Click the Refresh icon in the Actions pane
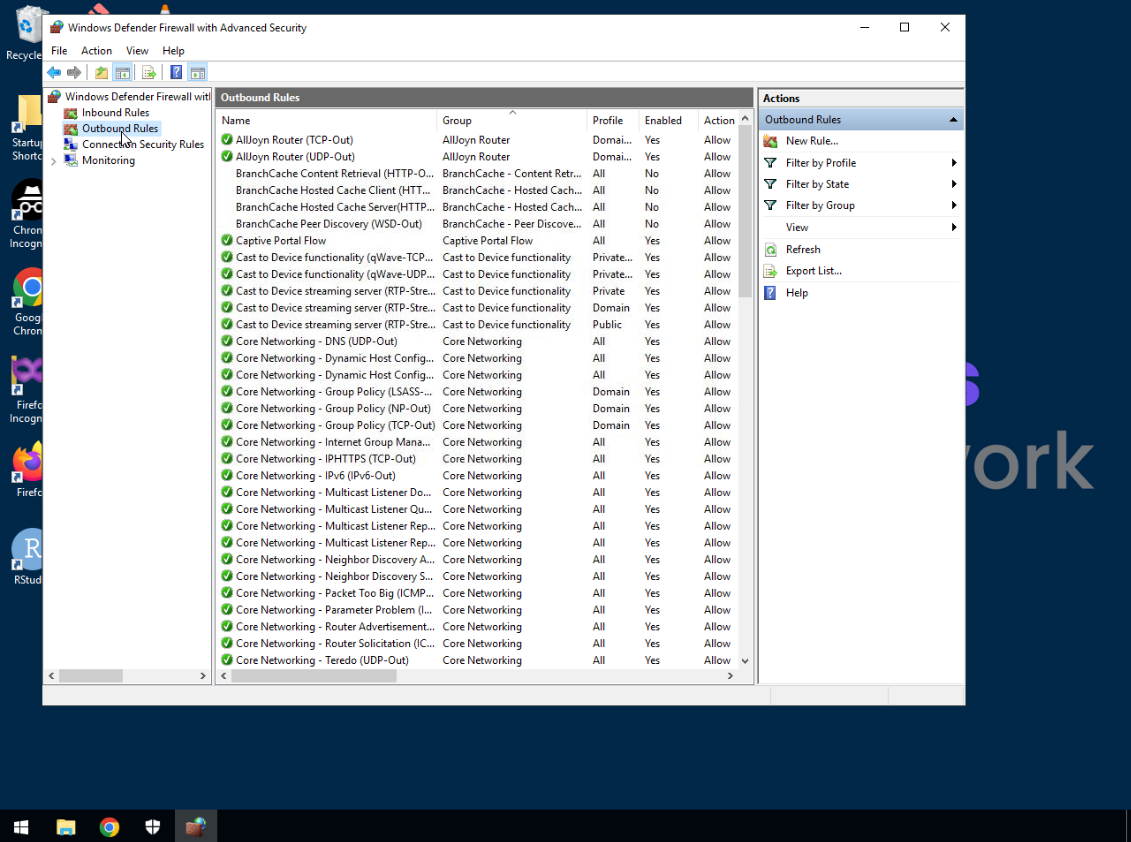 (770, 249)
